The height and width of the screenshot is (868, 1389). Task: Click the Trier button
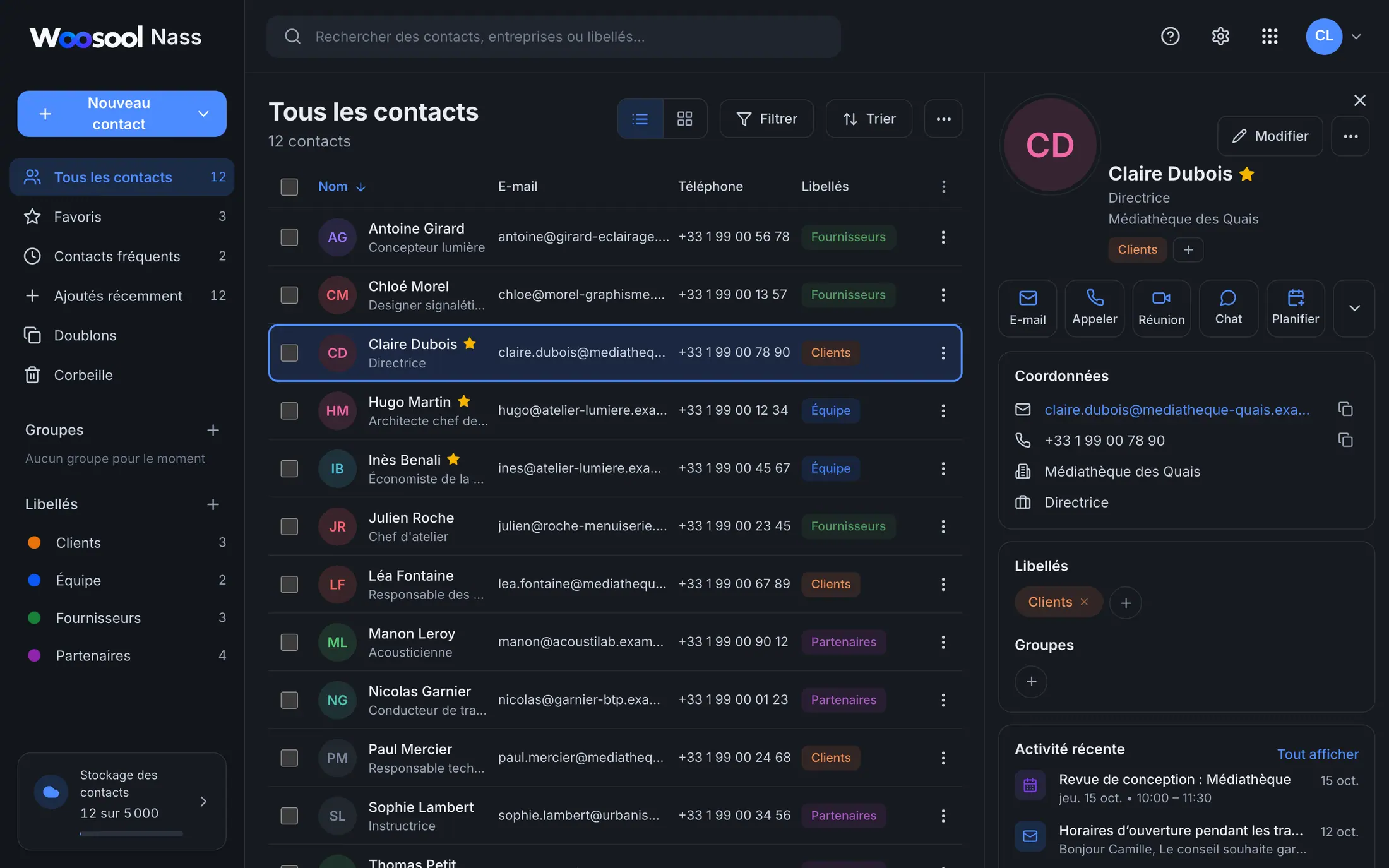tap(869, 119)
